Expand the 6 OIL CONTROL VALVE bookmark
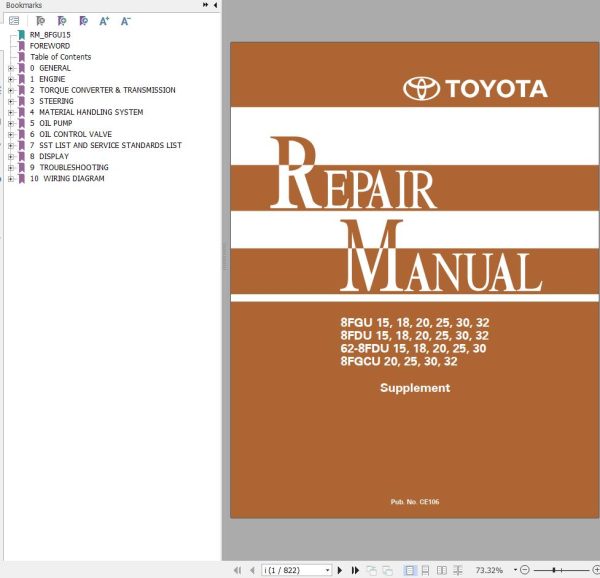 (11, 135)
